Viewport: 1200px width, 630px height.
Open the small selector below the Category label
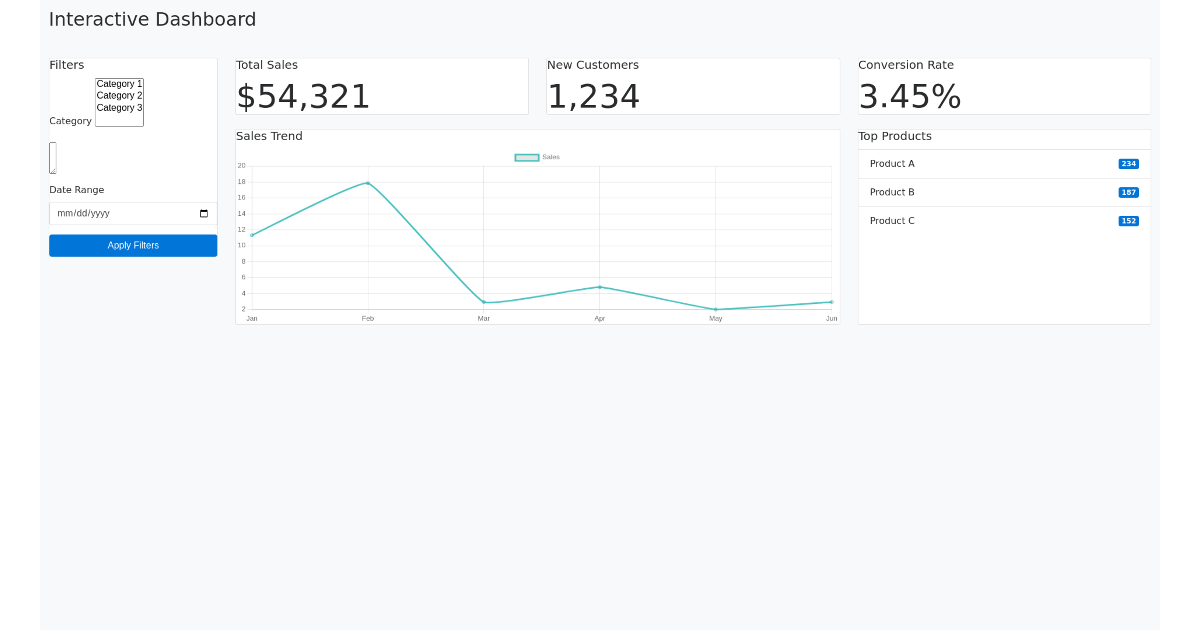[52, 157]
